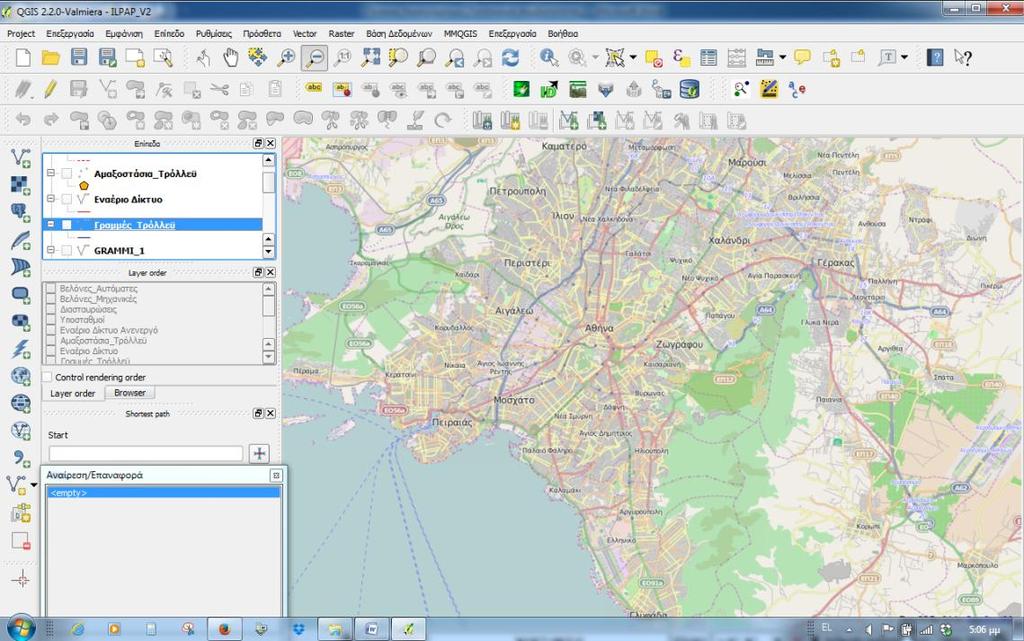
Task: Toggle editing with the yellow pencil icon
Action: point(50,89)
